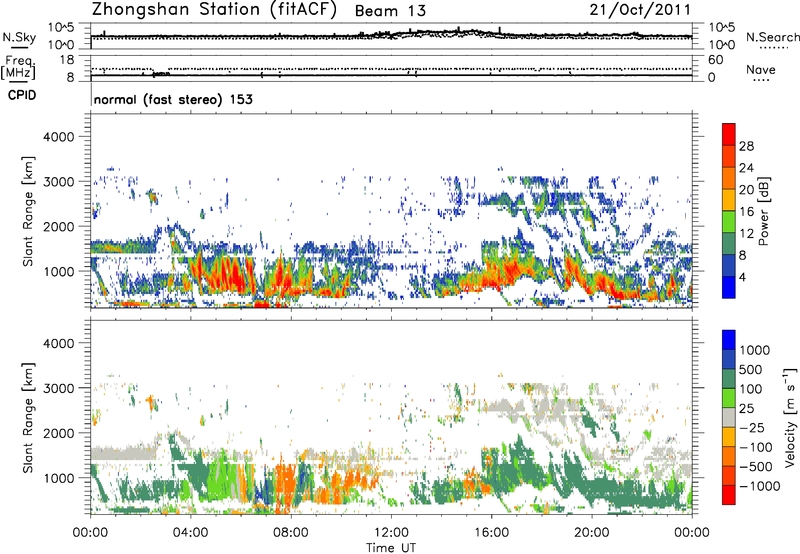Image resolution: width=800 pixels, height=554 pixels.
Task: Click the N.Search legend label
Action: (772, 37)
